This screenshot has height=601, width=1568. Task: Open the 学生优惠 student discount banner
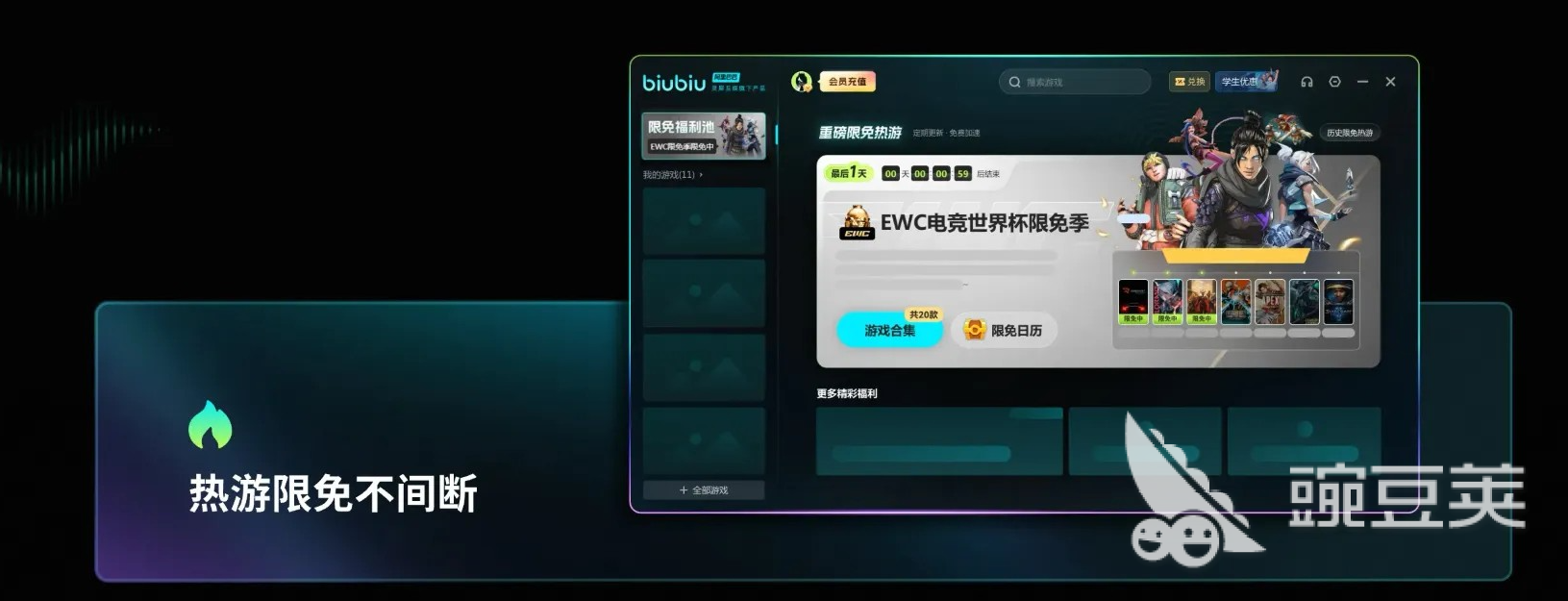[1246, 81]
